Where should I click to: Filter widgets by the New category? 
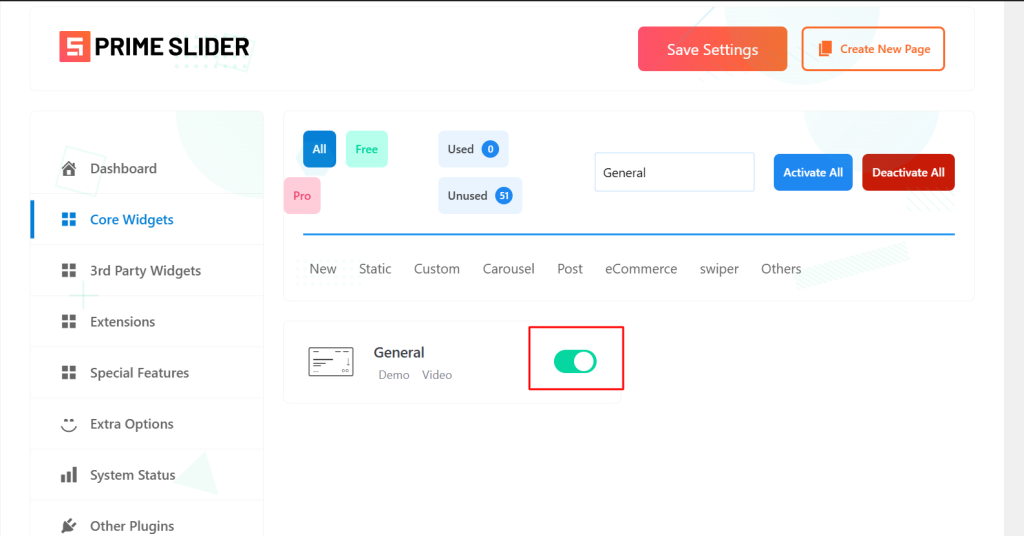tap(323, 268)
